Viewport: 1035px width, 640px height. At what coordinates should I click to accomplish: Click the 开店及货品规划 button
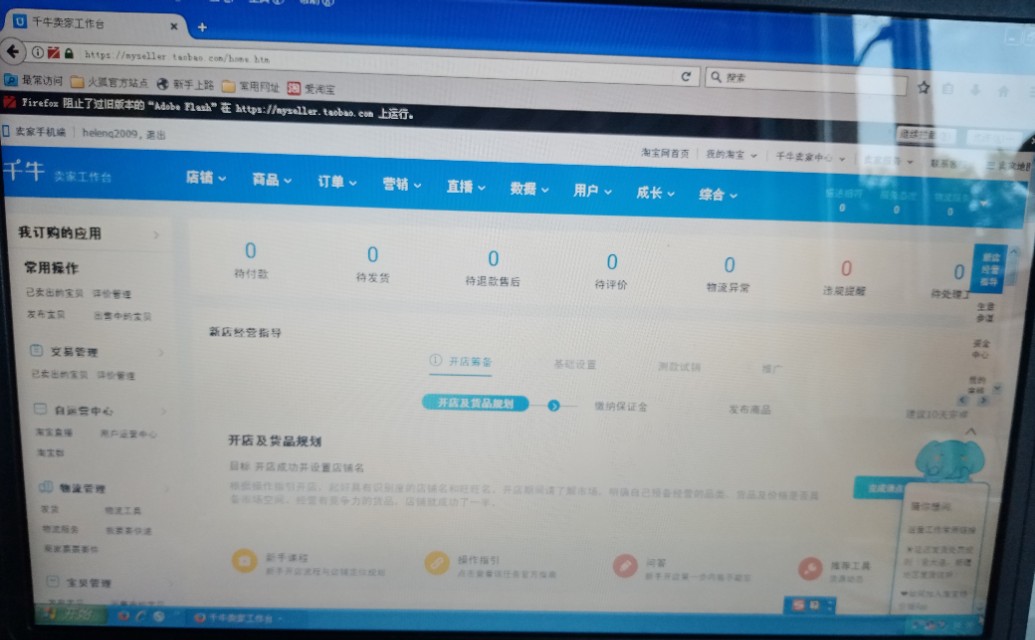pos(475,404)
